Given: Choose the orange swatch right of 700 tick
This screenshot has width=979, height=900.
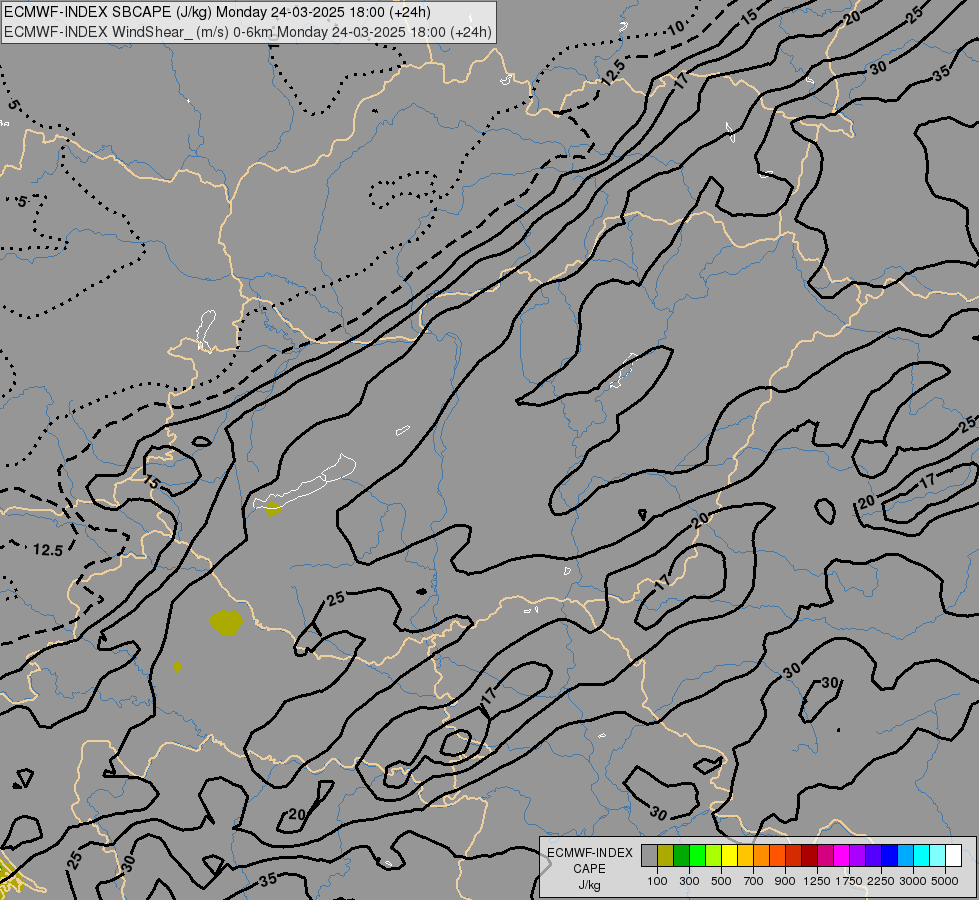Looking at the screenshot, I should click(762, 855).
